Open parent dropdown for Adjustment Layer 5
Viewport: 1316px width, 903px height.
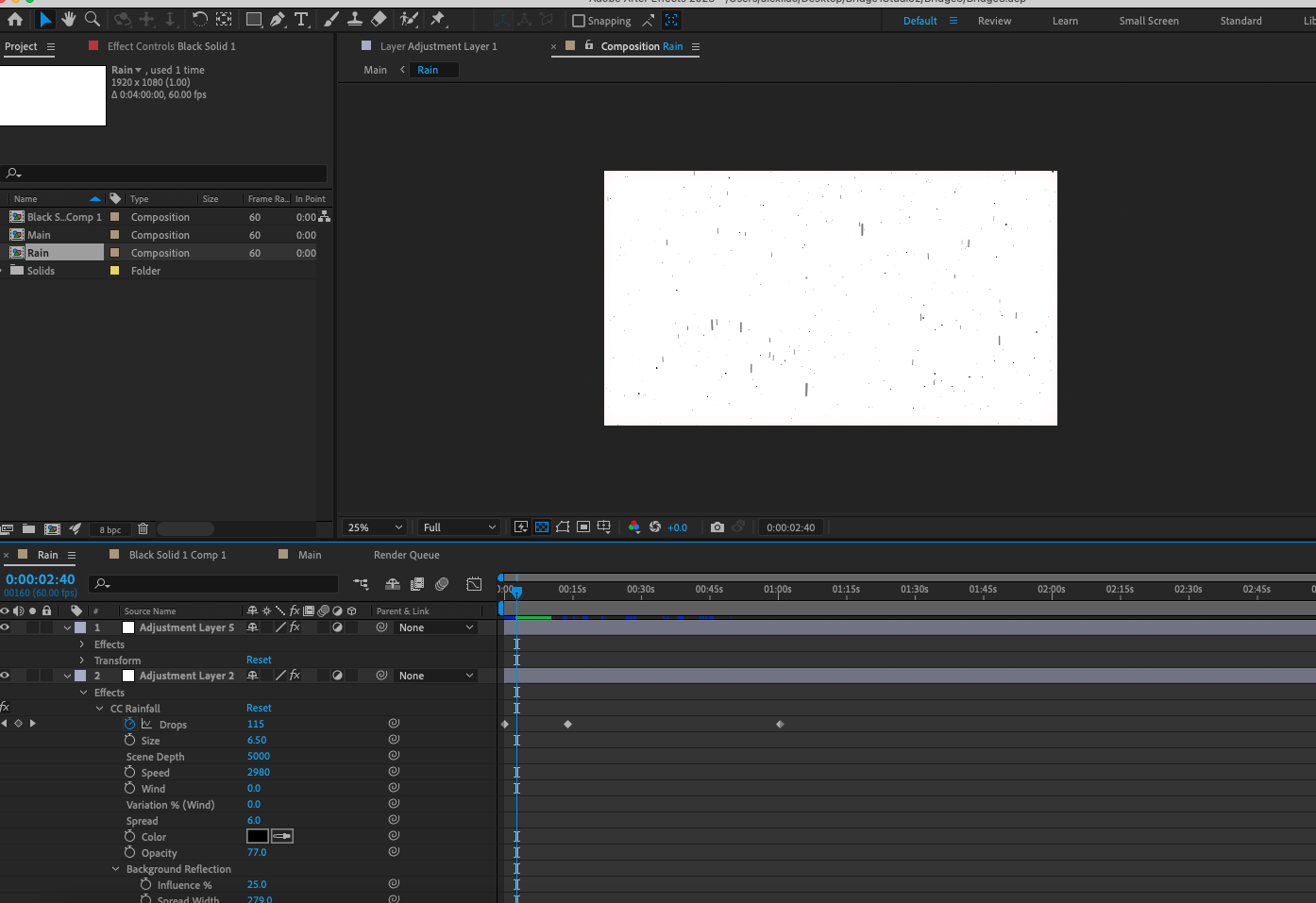point(436,627)
